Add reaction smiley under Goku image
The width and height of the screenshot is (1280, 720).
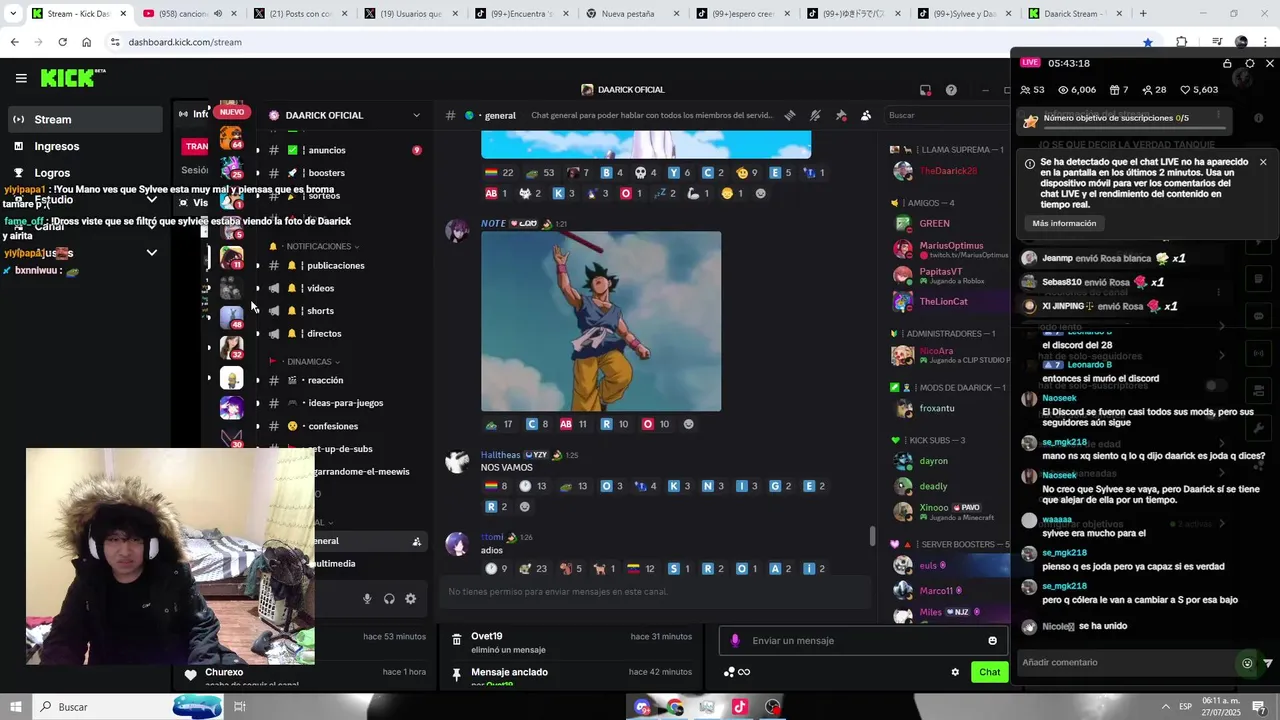[x=688, y=424]
